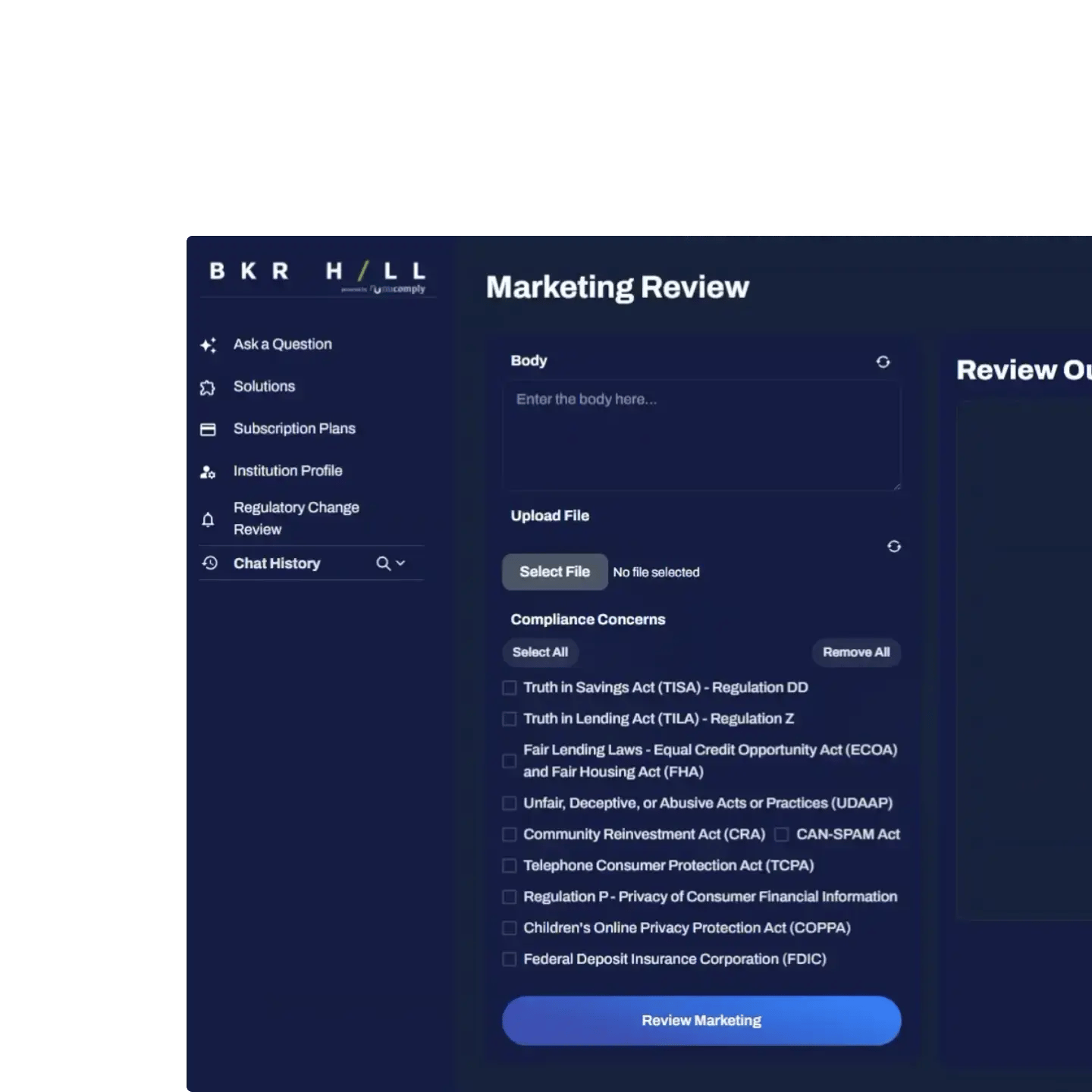Screen dimensions: 1092x1092
Task: Click inside the body text field
Action: (701, 435)
